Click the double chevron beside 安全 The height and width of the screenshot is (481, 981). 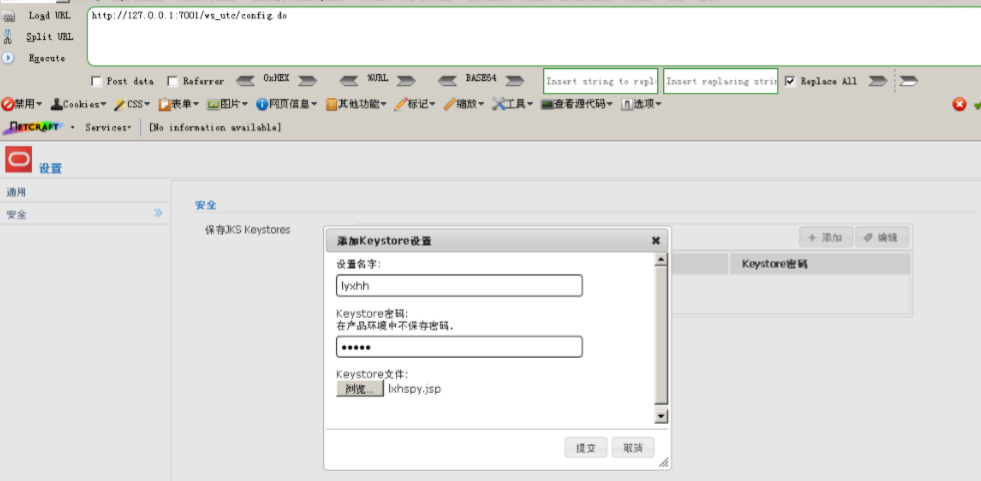pyautogui.click(x=158, y=213)
